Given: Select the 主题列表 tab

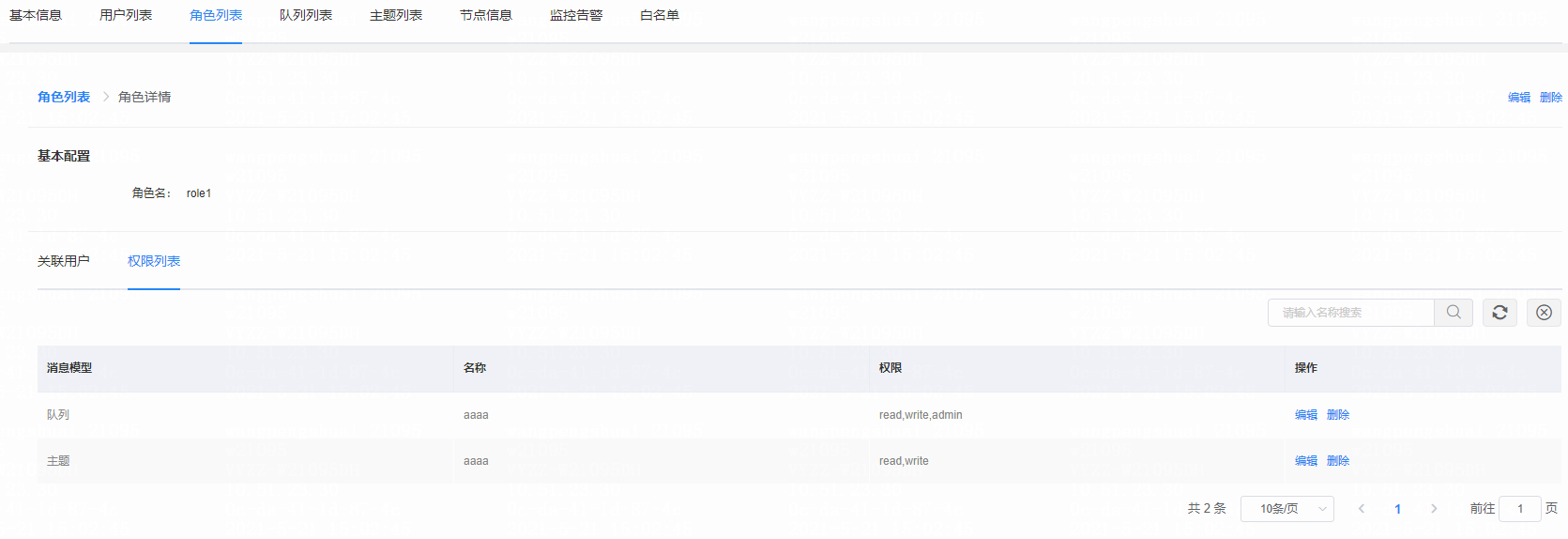Looking at the screenshot, I should point(396,16).
